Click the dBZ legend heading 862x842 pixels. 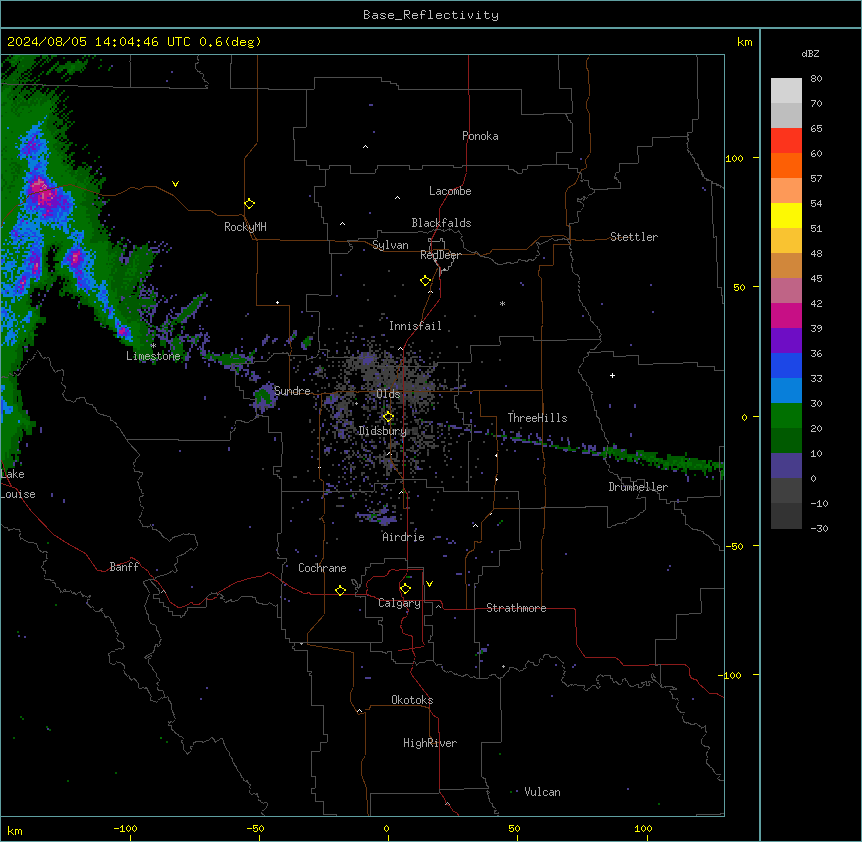click(x=810, y=53)
